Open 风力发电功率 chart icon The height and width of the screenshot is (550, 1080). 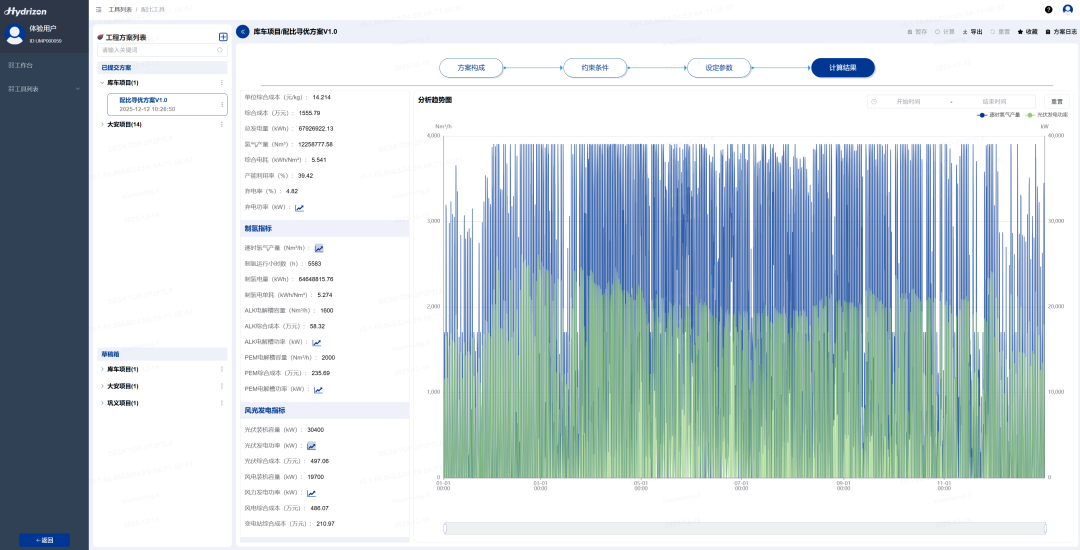(311, 493)
